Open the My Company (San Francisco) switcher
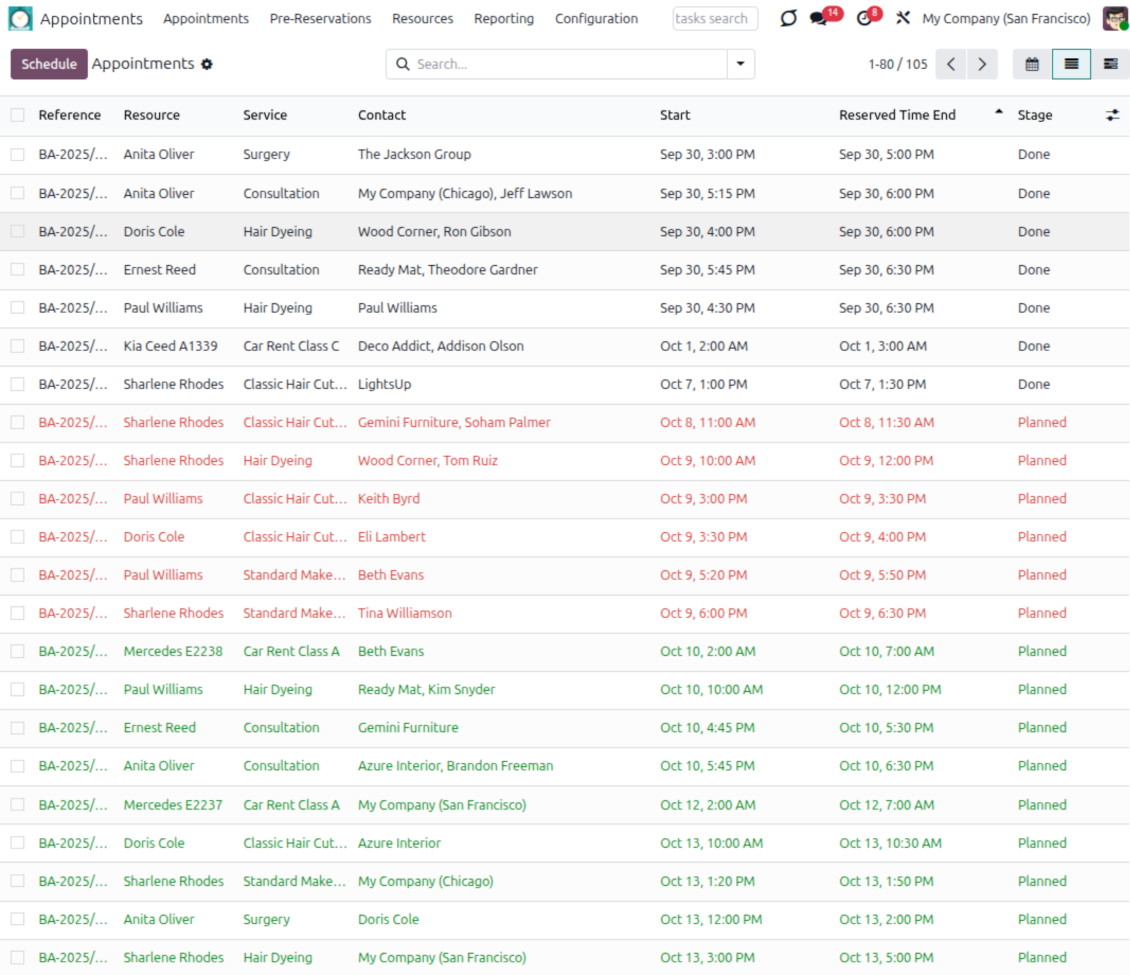 pyautogui.click(x=1006, y=19)
